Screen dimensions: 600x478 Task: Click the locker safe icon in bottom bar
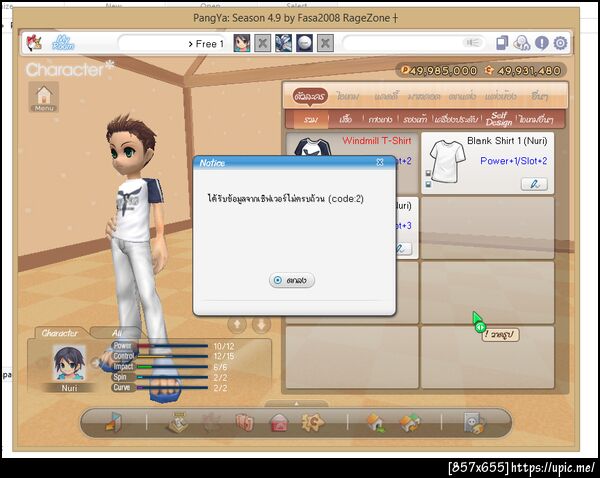click(x=474, y=423)
